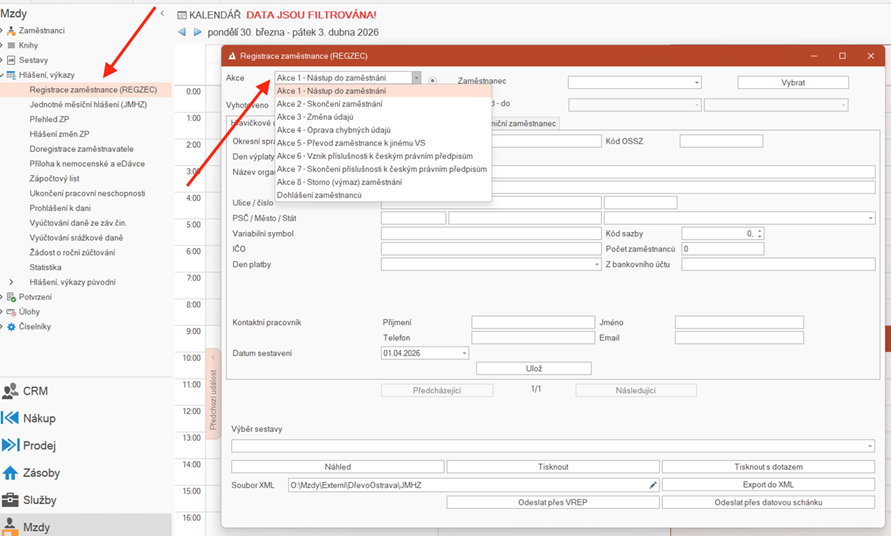
Task: Open the Prodej module icon
Action: pyautogui.click(x=11, y=445)
